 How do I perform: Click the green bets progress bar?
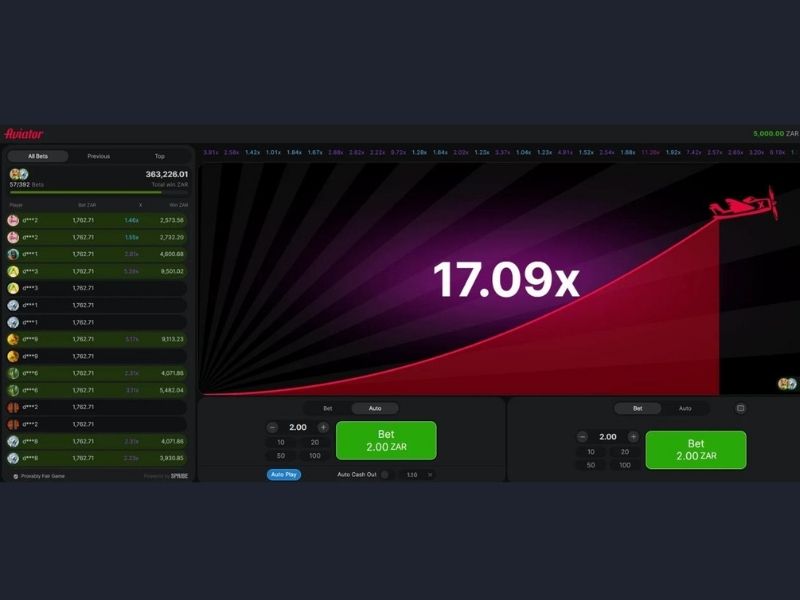(85, 192)
